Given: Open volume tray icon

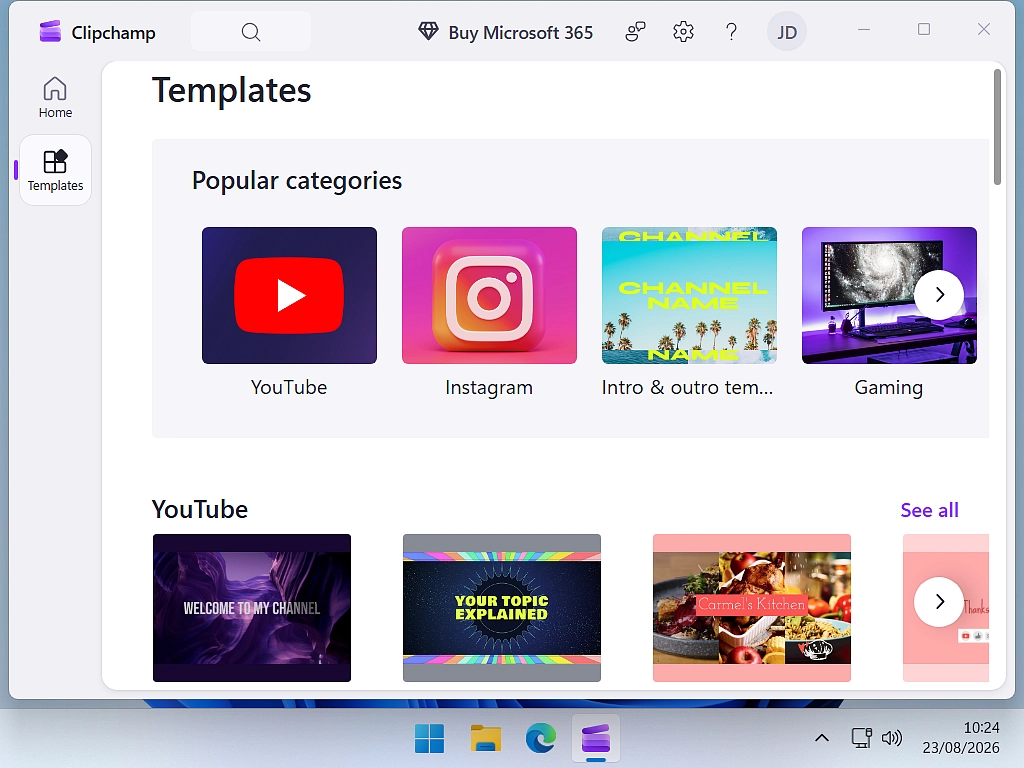Looking at the screenshot, I should pyautogui.click(x=891, y=738).
